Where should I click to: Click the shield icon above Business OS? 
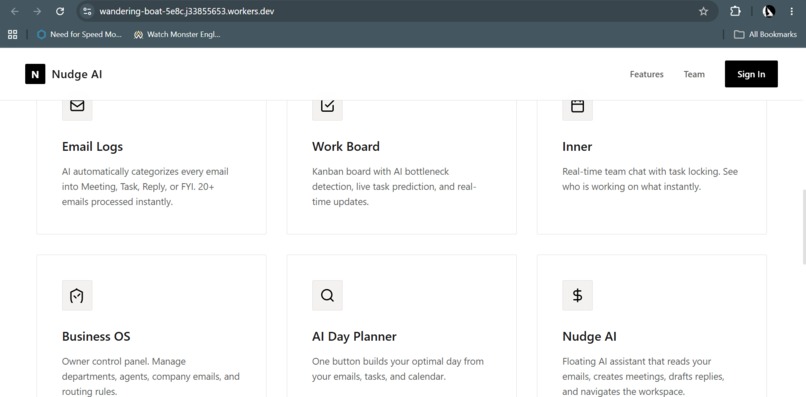(x=77, y=295)
